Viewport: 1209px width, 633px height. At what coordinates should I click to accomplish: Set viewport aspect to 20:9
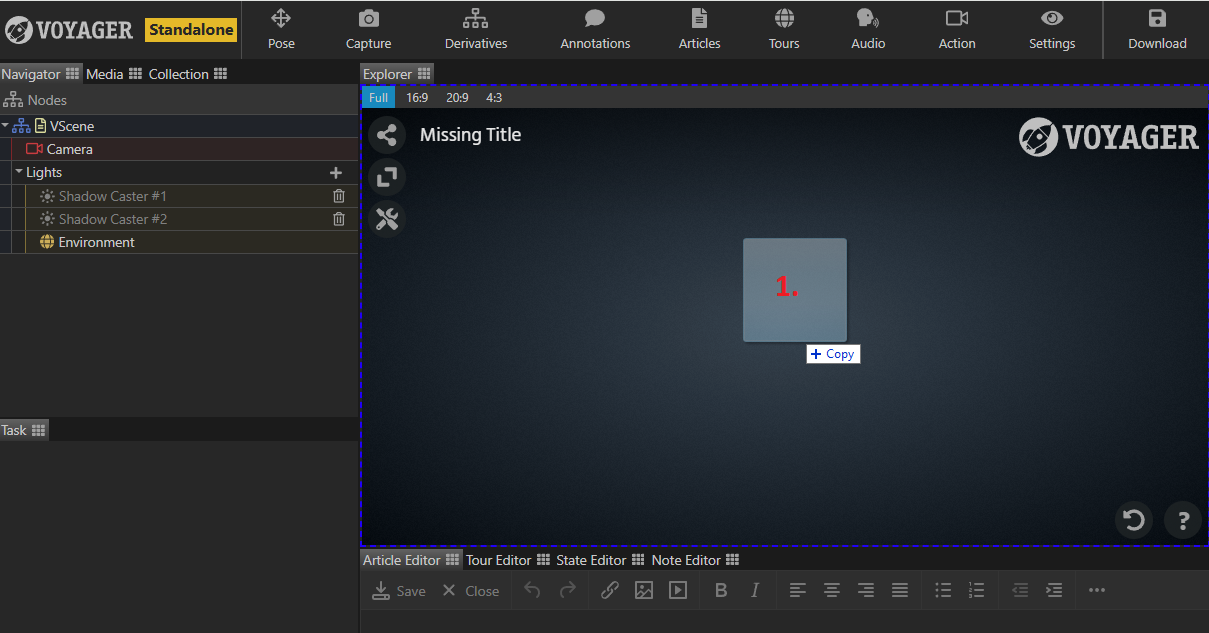(457, 97)
